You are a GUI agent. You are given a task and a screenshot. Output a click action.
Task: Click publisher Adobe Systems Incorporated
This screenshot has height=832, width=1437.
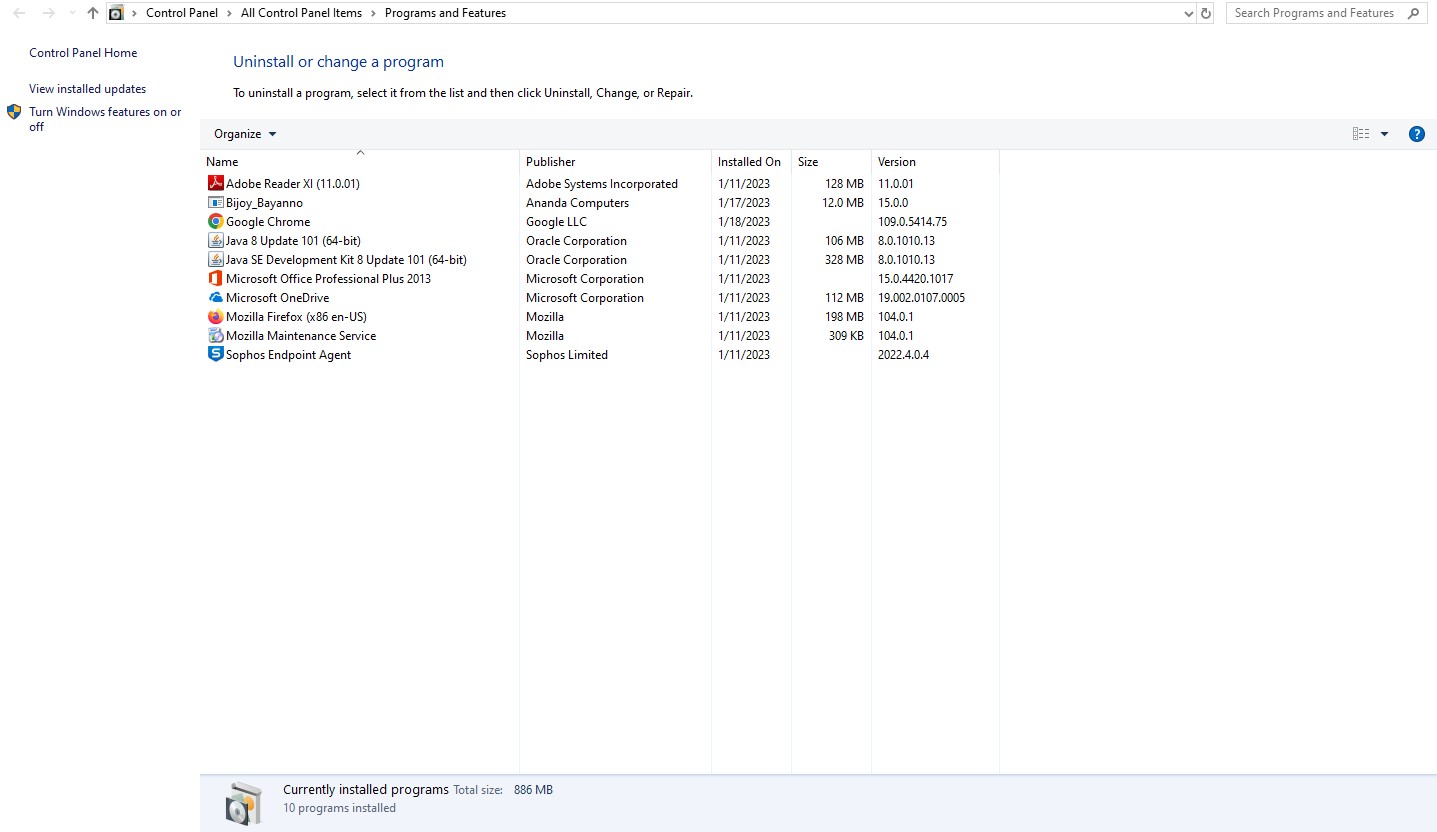point(602,183)
